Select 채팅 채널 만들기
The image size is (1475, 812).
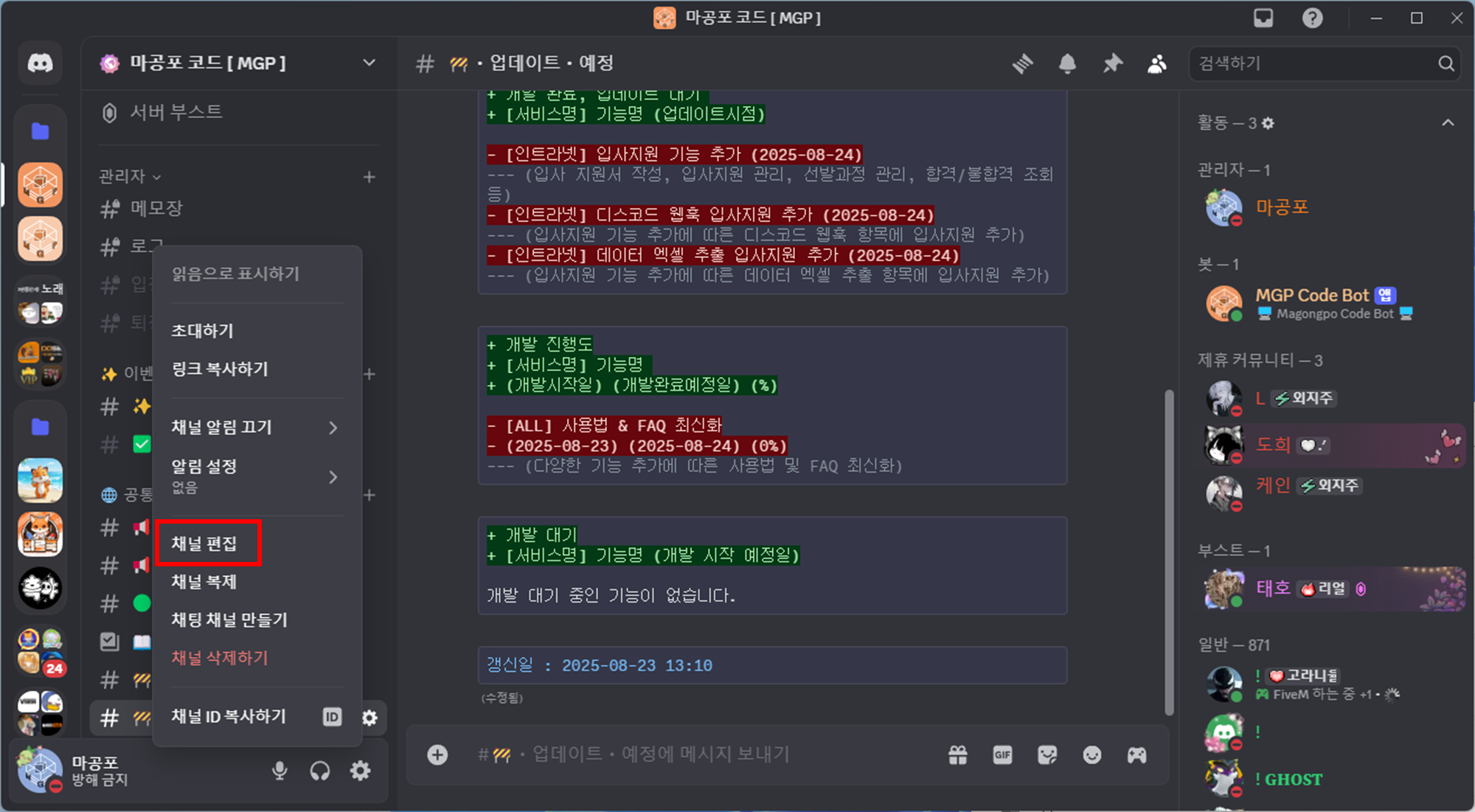point(257,620)
